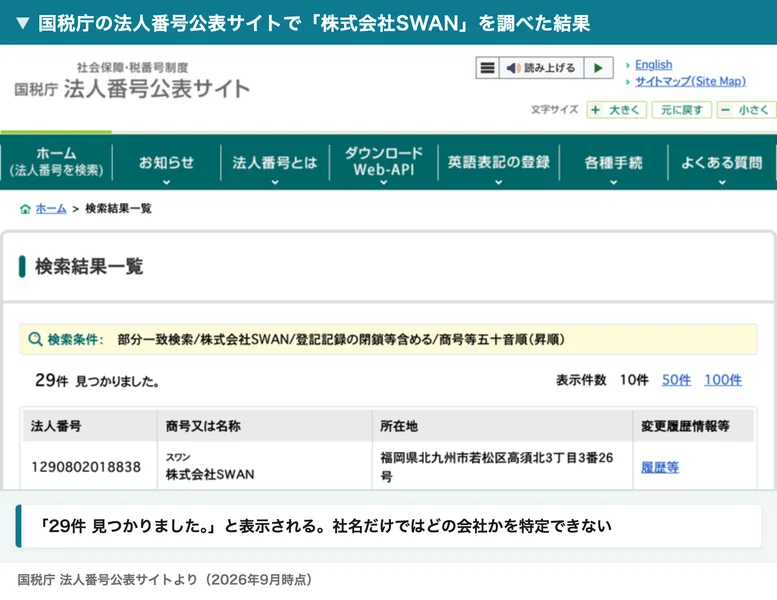
Task: Increase text size with 大きく button
Action: pyautogui.click(x=616, y=109)
